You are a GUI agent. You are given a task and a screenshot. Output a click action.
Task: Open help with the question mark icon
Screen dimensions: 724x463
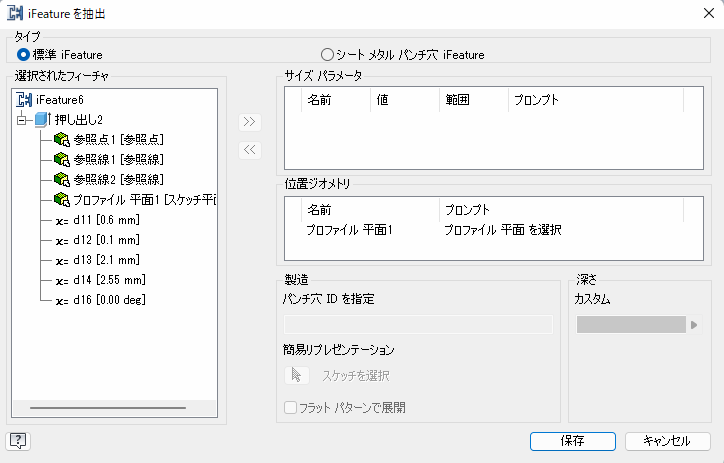18,441
